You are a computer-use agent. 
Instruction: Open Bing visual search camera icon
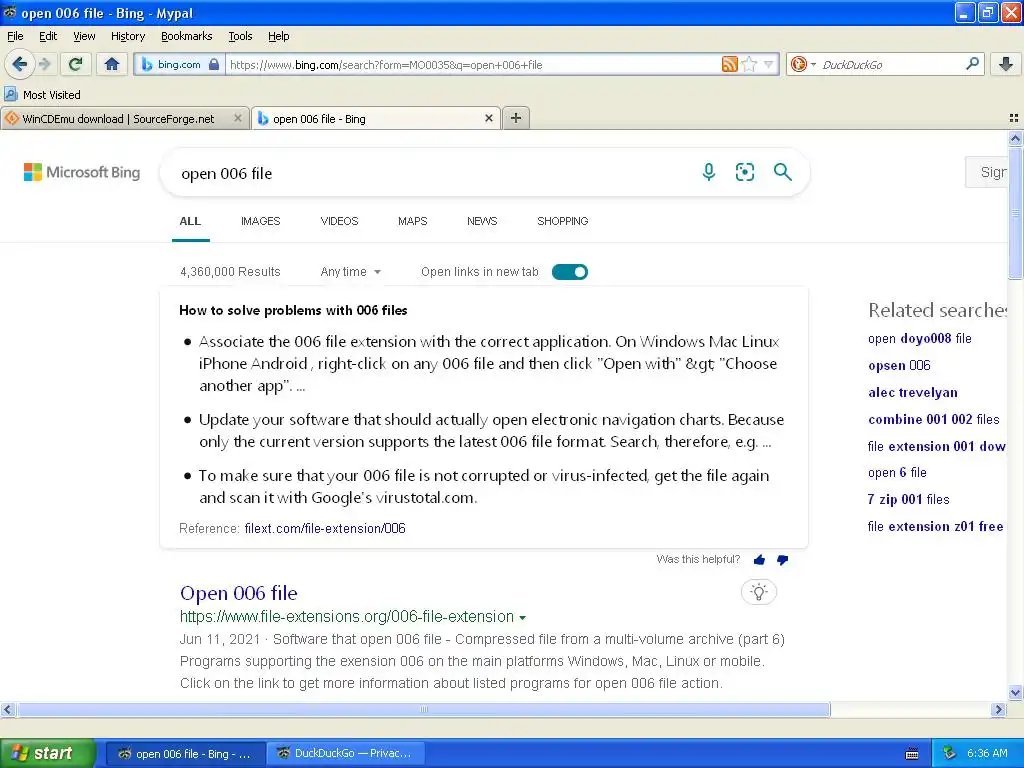(x=744, y=172)
